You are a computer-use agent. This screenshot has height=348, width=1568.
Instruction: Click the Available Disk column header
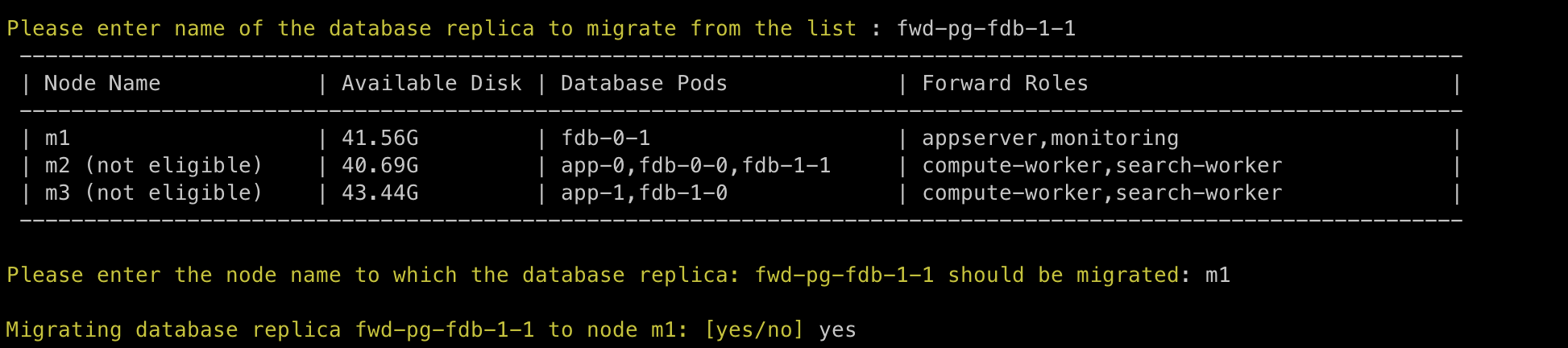tap(431, 84)
